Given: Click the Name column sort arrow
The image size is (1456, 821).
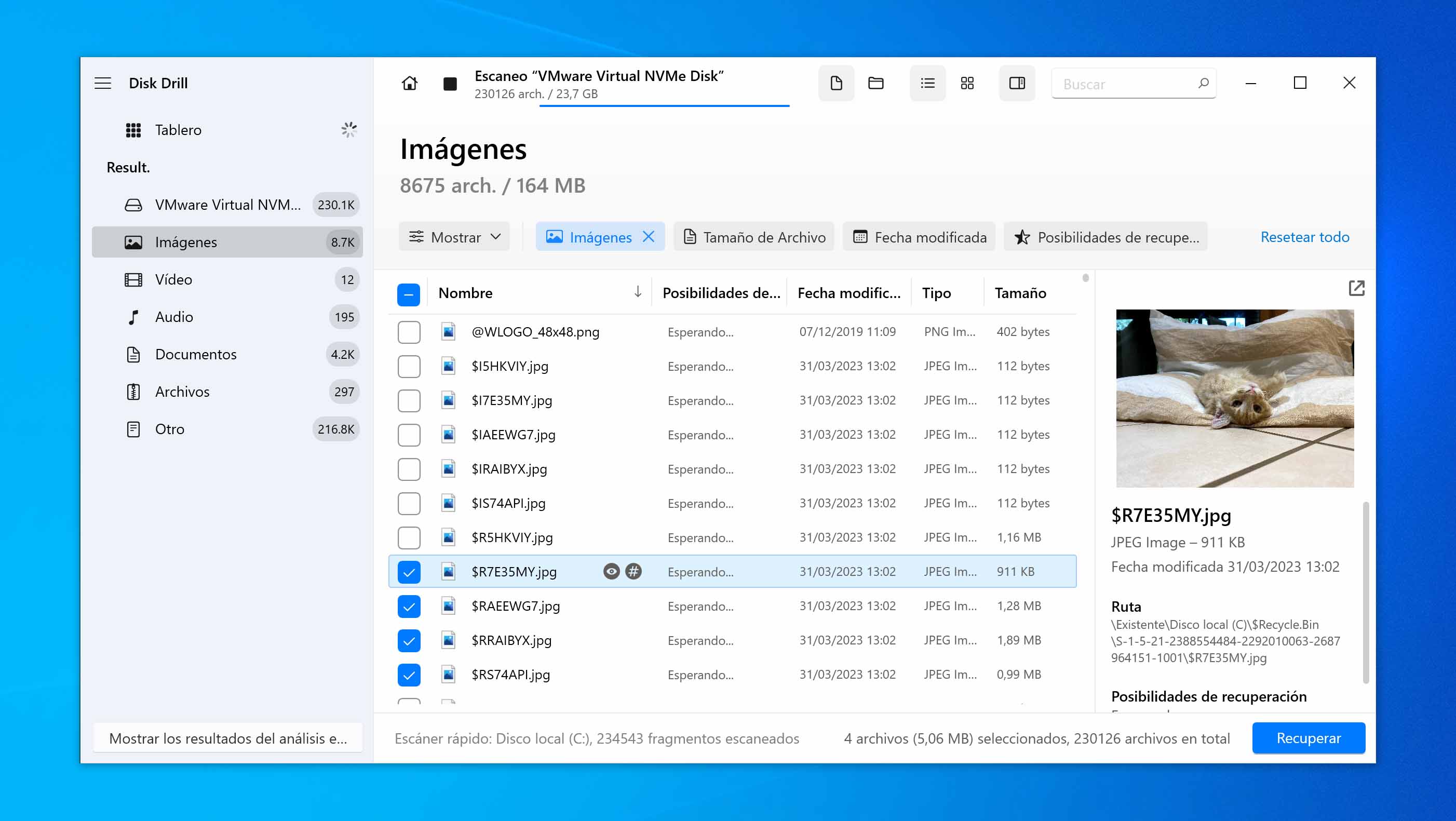Looking at the screenshot, I should (x=638, y=292).
